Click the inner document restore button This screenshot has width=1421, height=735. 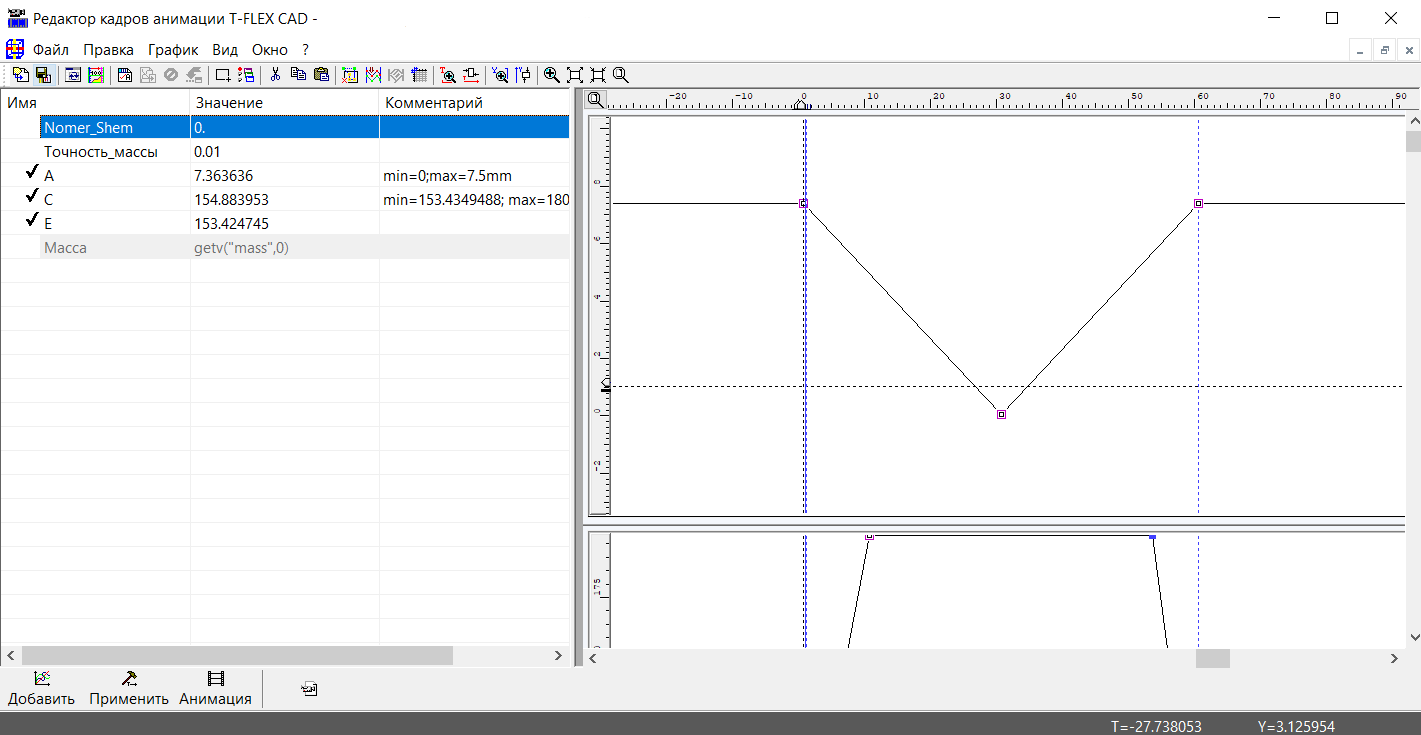tap(1385, 50)
